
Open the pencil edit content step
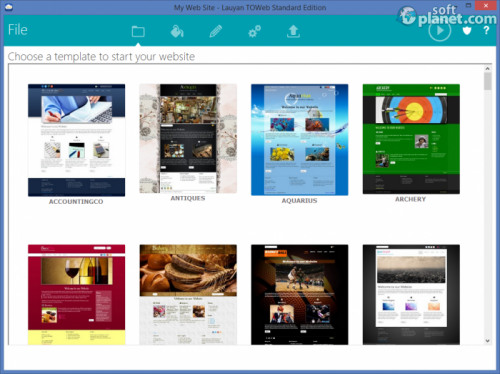pyautogui.click(x=216, y=31)
